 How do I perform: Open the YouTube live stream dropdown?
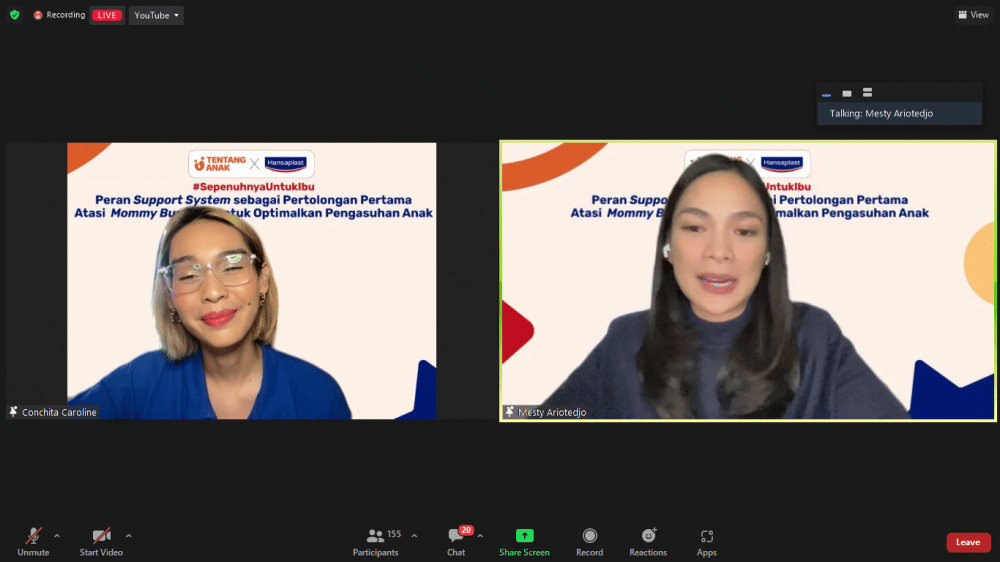(x=156, y=15)
